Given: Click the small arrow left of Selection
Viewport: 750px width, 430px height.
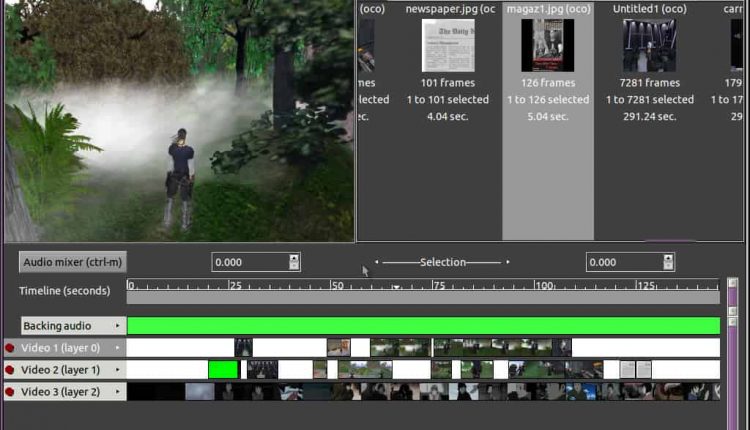Looking at the screenshot, I should pyautogui.click(x=377, y=262).
